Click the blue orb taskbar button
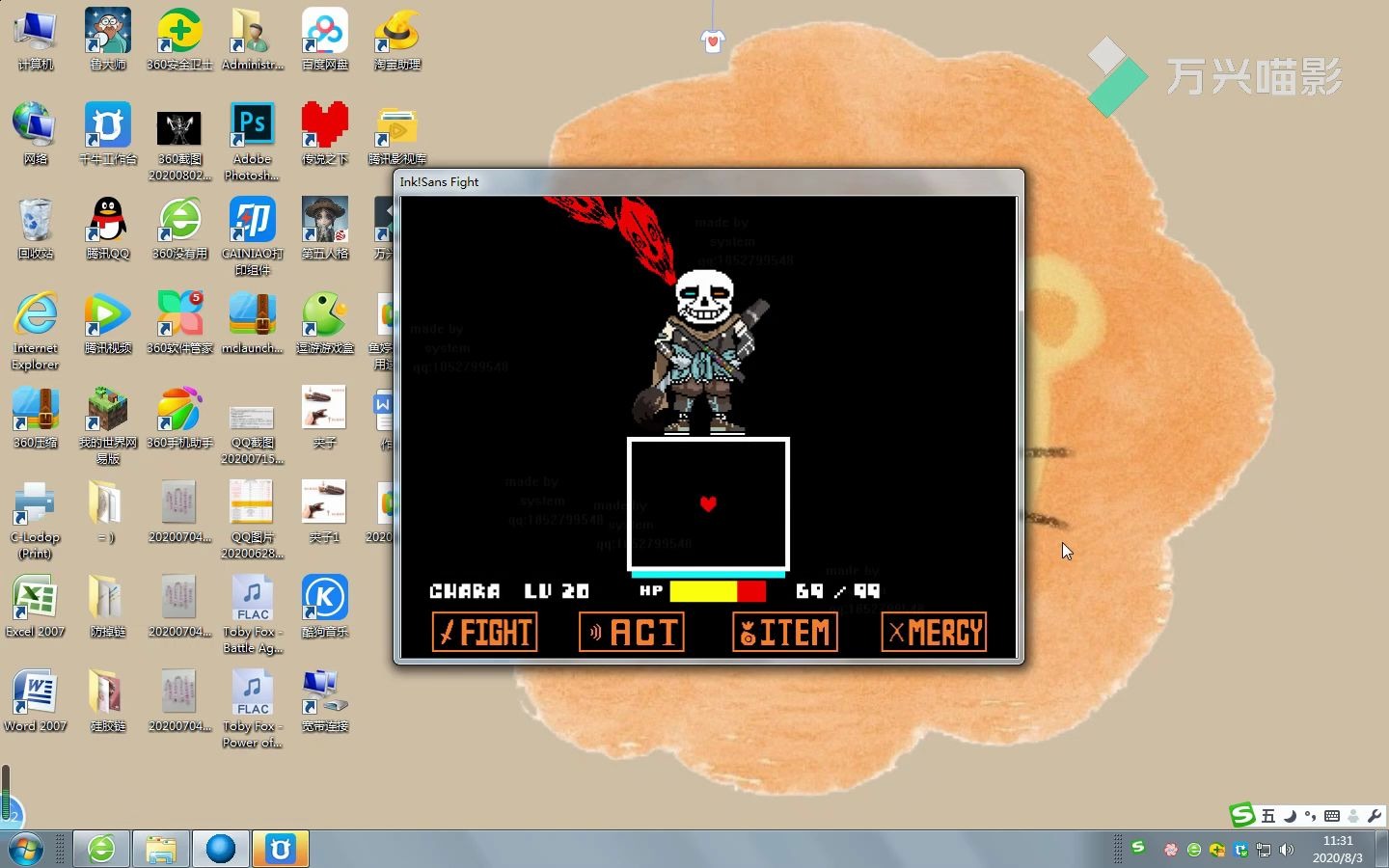The height and width of the screenshot is (868, 1389). 221,849
